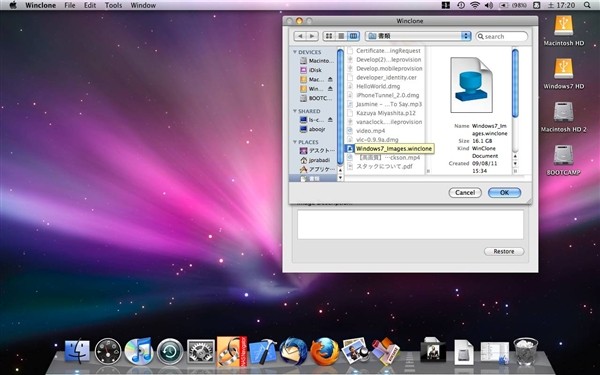Click the Wi-Fi status menu icon
This screenshot has width=600, height=375.
pos(475,5)
